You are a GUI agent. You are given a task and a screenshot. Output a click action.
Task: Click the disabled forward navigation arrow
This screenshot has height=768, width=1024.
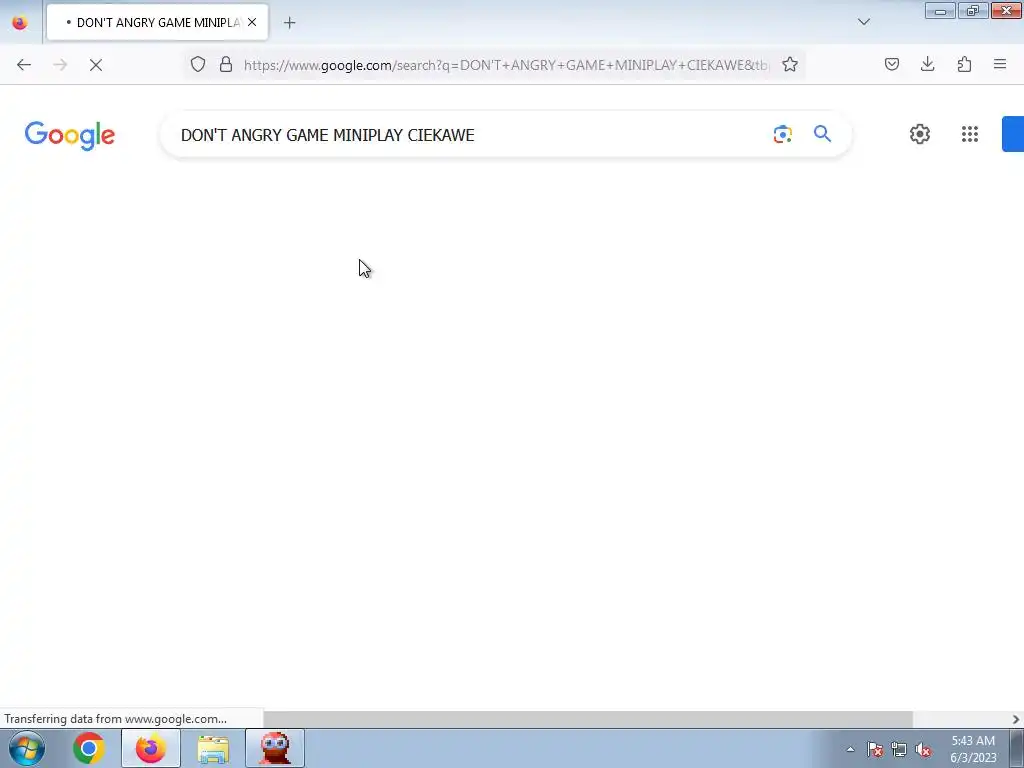(60, 65)
